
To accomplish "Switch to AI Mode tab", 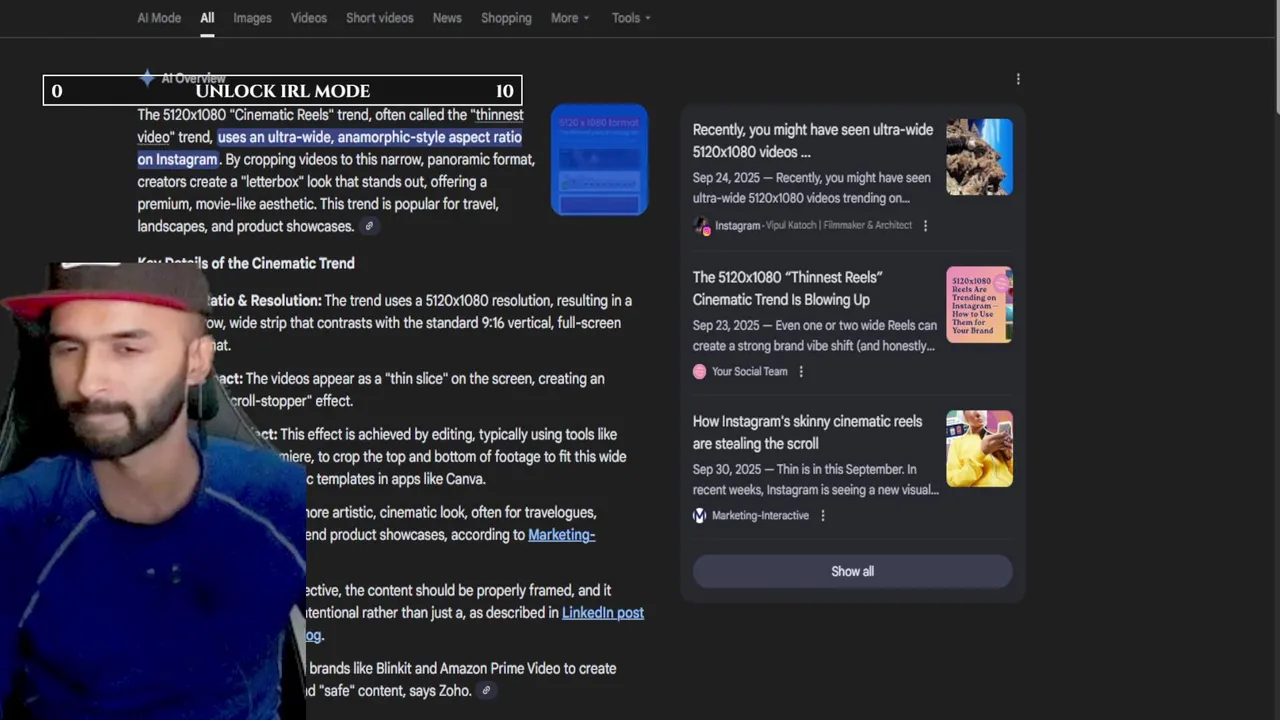I will [159, 18].
